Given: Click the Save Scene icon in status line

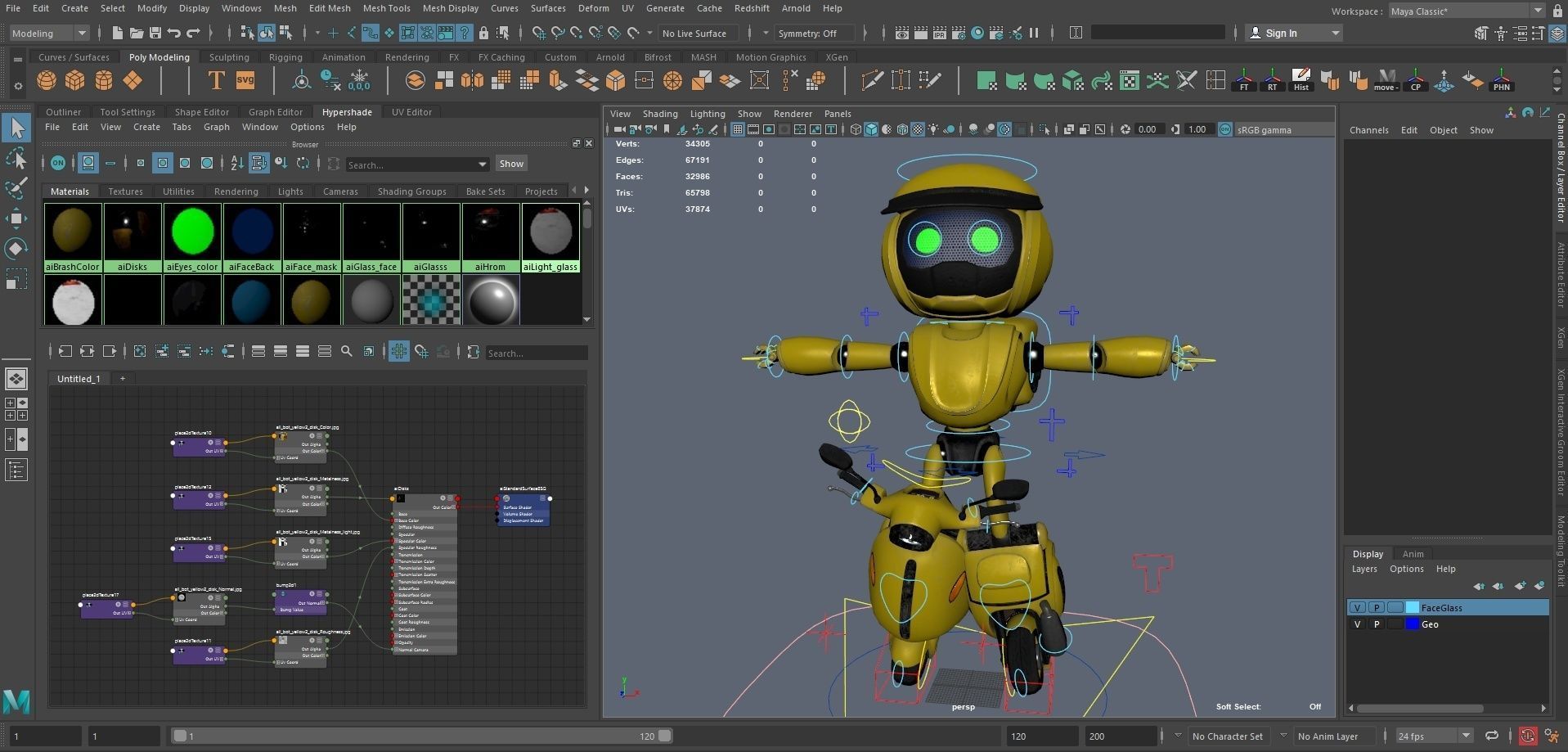Looking at the screenshot, I should tap(155, 33).
